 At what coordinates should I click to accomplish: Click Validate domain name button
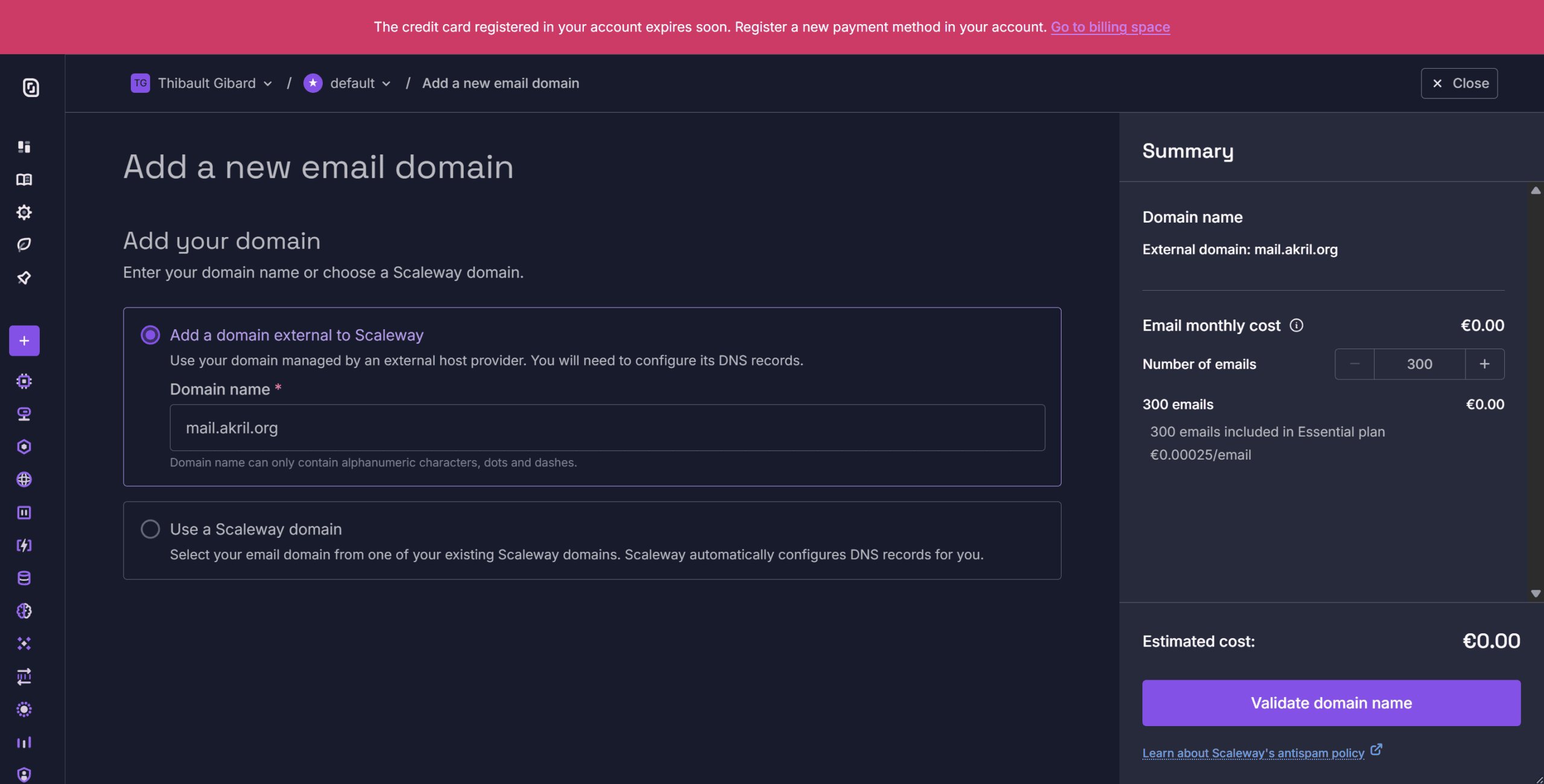point(1331,703)
